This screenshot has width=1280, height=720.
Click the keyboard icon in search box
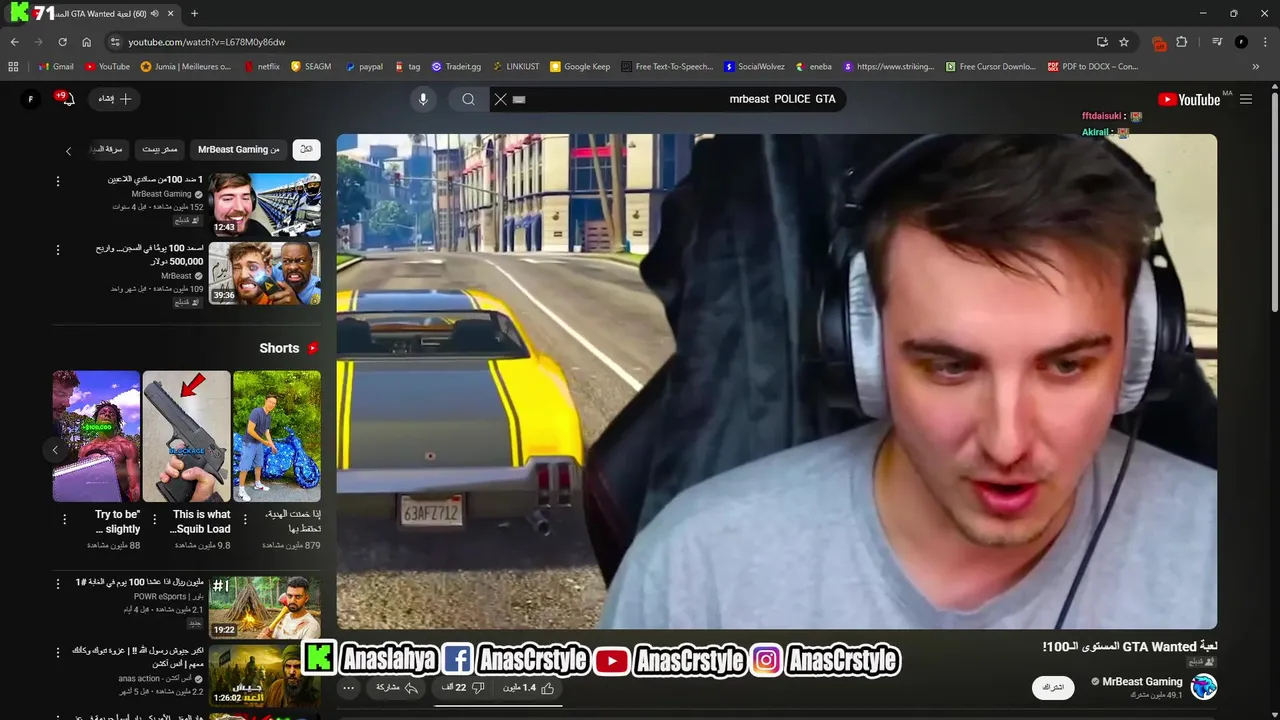[x=519, y=99]
